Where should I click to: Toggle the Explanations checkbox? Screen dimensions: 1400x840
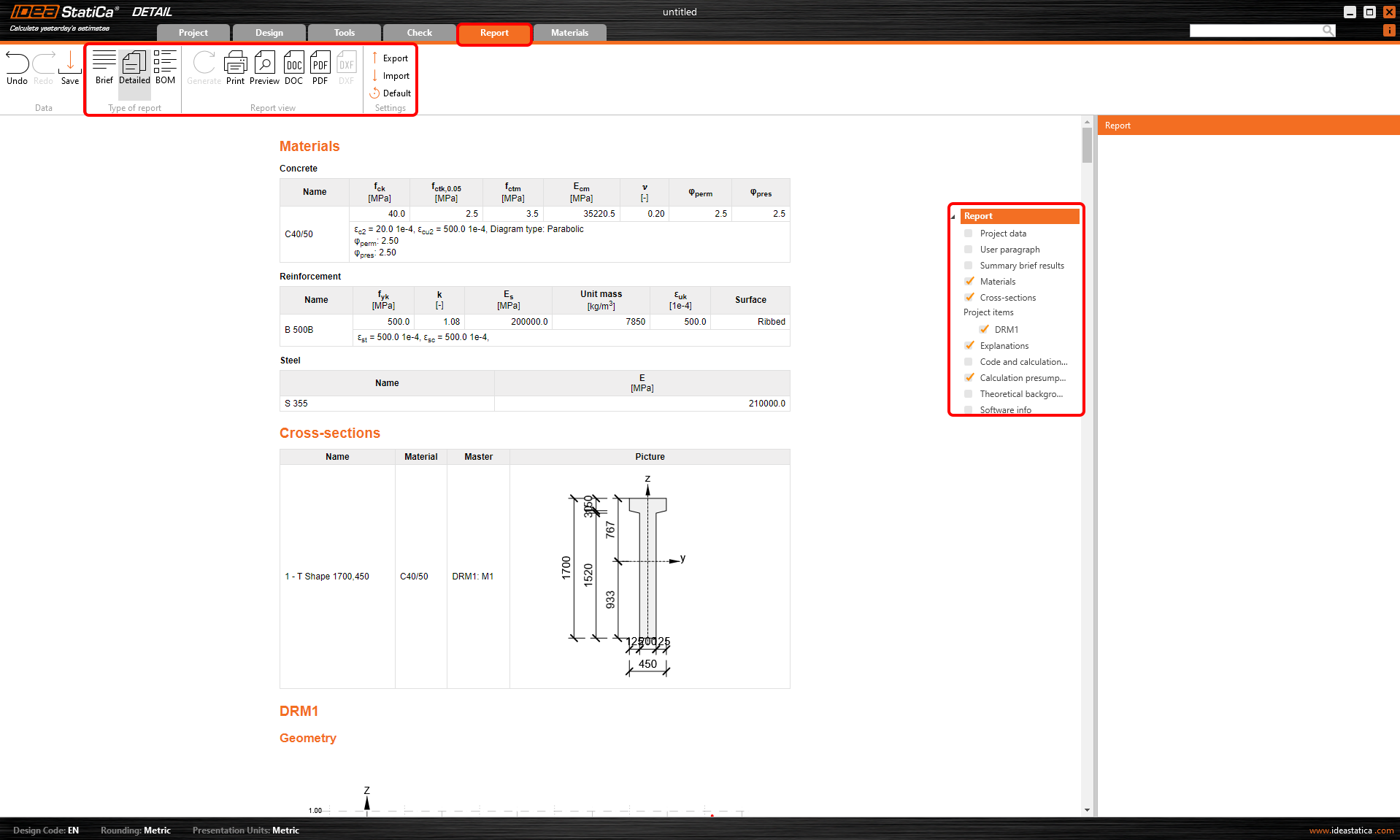click(969, 346)
